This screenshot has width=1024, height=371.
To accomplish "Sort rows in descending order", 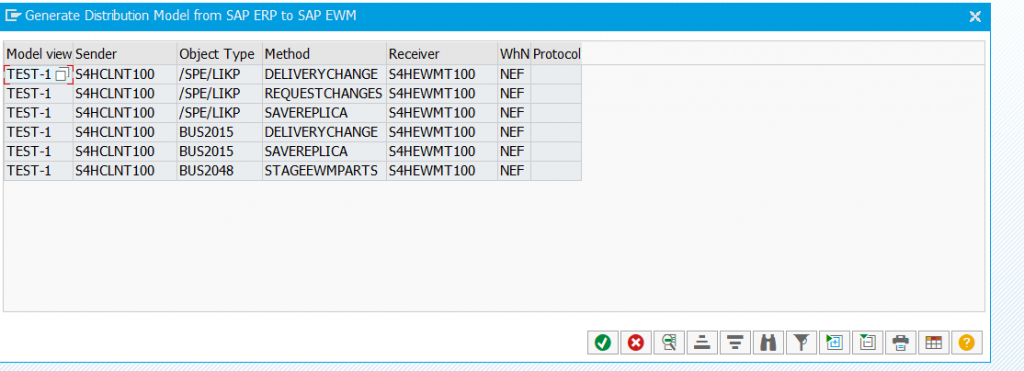I will [x=735, y=342].
